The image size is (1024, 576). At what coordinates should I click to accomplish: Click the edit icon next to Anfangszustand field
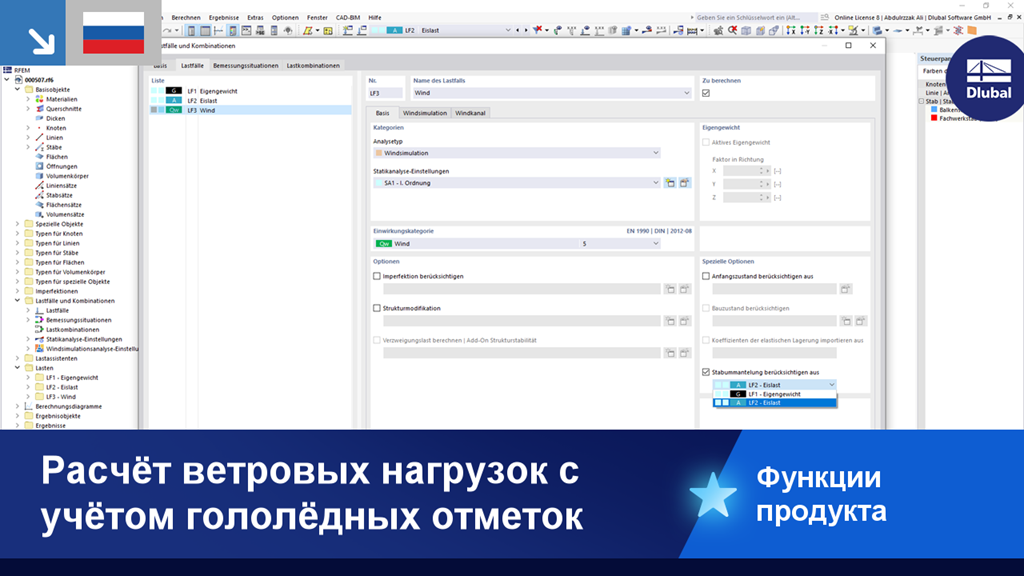click(x=845, y=289)
